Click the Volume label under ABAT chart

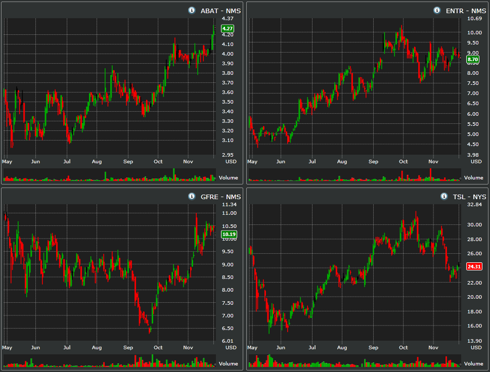[x=228, y=178]
